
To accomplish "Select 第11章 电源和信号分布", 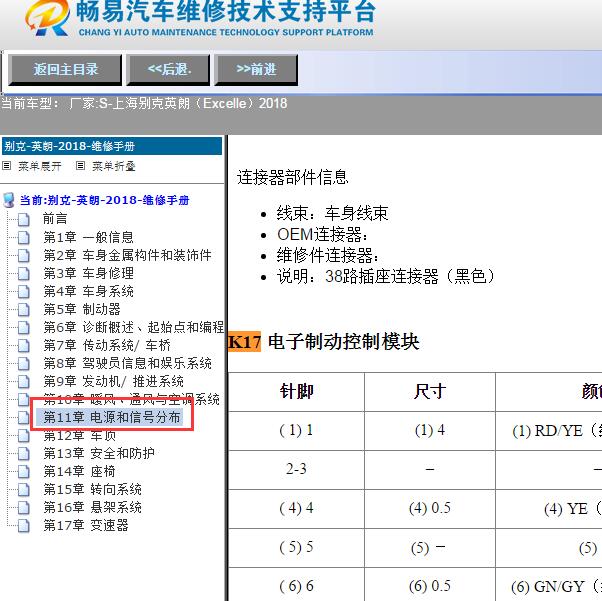I will coord(111,417).
